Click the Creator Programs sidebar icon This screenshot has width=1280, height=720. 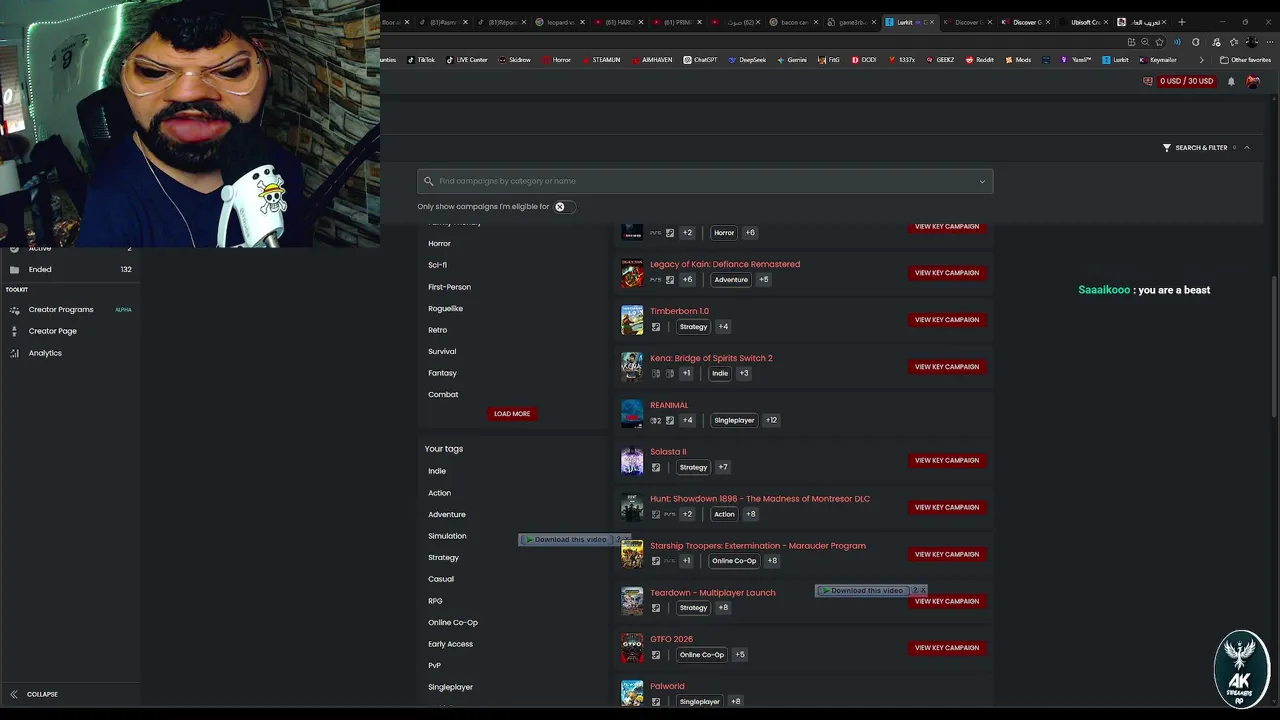14,310
